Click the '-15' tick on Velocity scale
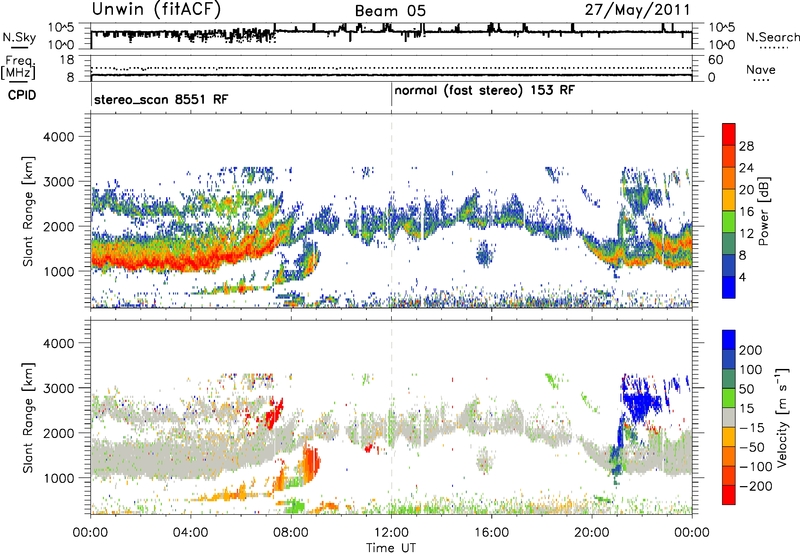 click(x=752, y=427)
